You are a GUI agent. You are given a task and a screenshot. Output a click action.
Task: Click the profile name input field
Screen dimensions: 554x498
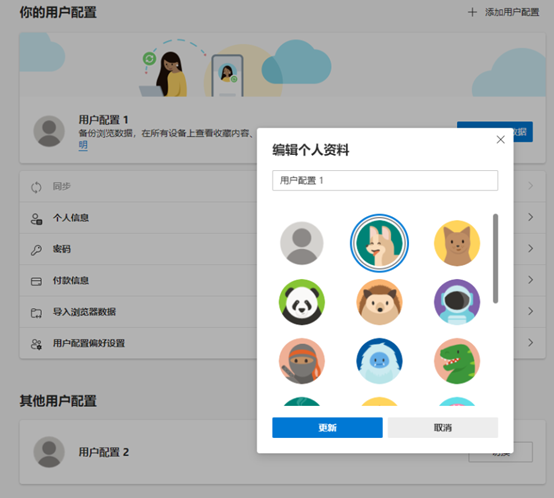tap(385, 180)
